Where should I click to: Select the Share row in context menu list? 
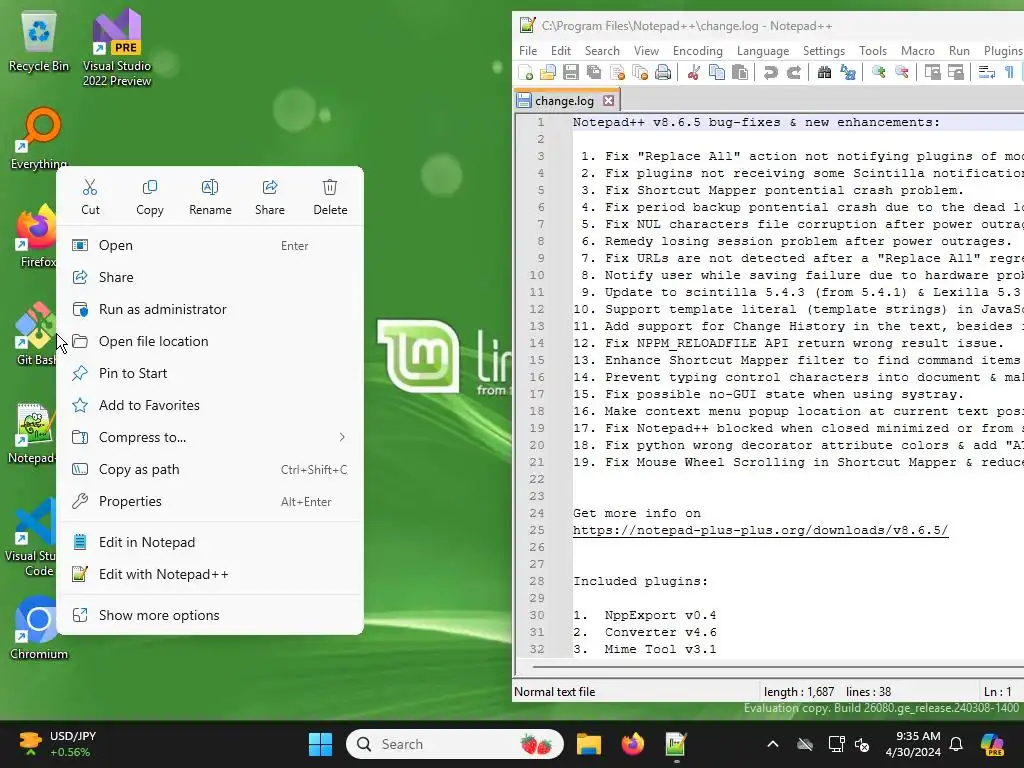coord(210,278)
